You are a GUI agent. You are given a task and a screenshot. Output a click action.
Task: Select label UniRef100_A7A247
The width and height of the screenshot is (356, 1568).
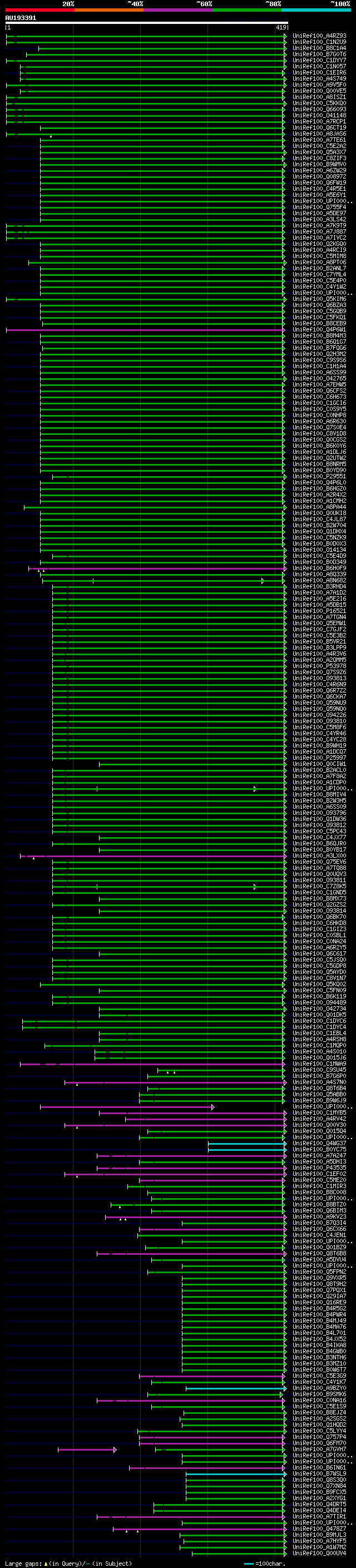[x=319, y=1156]
